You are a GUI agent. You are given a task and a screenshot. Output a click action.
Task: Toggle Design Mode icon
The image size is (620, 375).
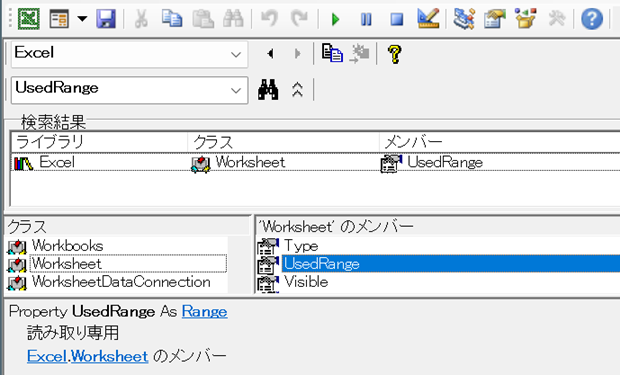coord(428,18)
